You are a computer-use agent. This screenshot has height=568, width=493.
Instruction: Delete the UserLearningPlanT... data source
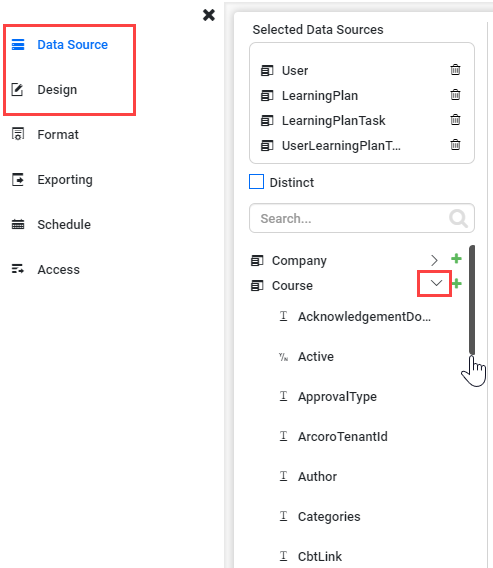click(455, 145)
